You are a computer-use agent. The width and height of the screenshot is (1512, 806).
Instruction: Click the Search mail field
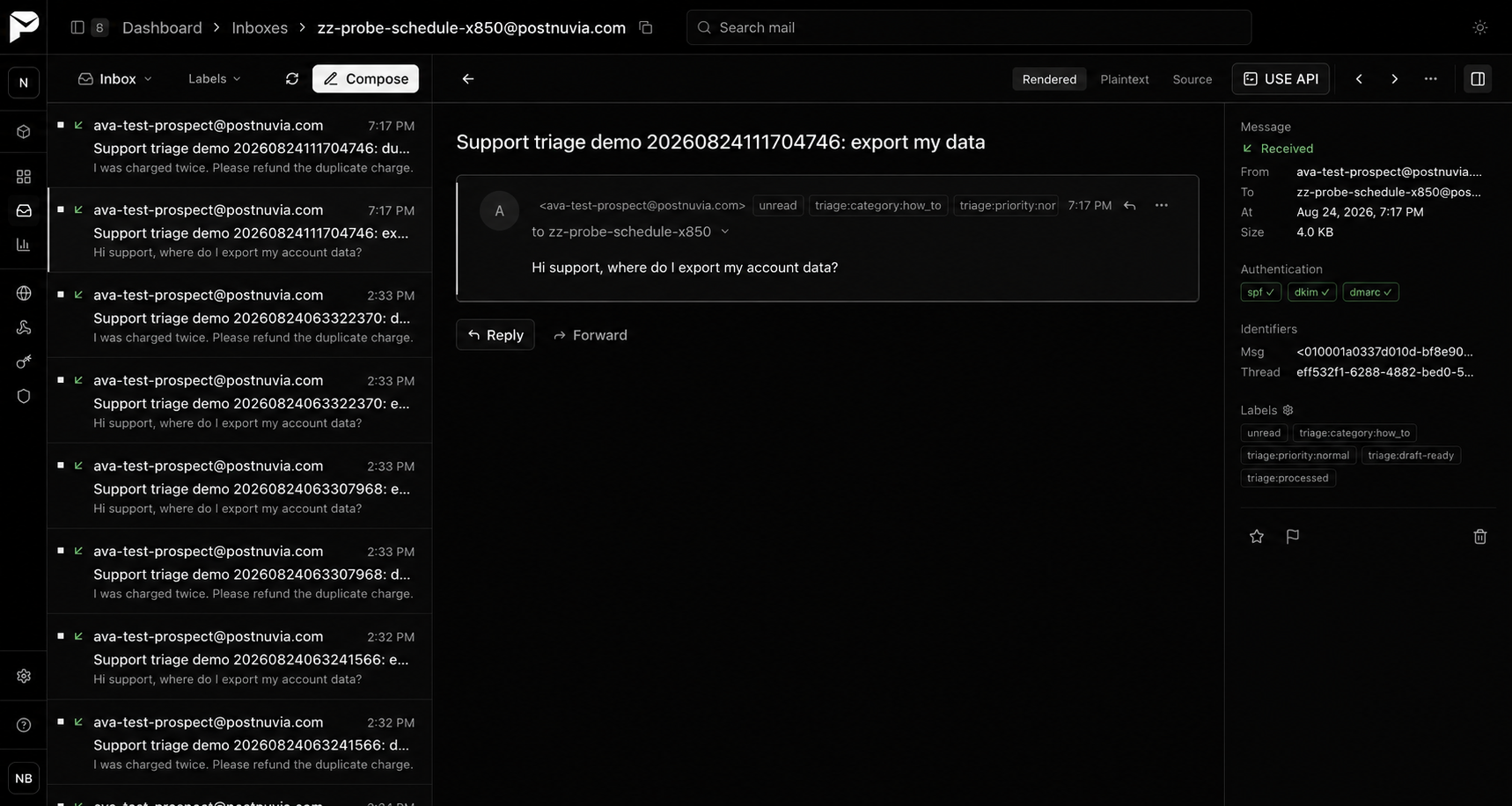969,27
